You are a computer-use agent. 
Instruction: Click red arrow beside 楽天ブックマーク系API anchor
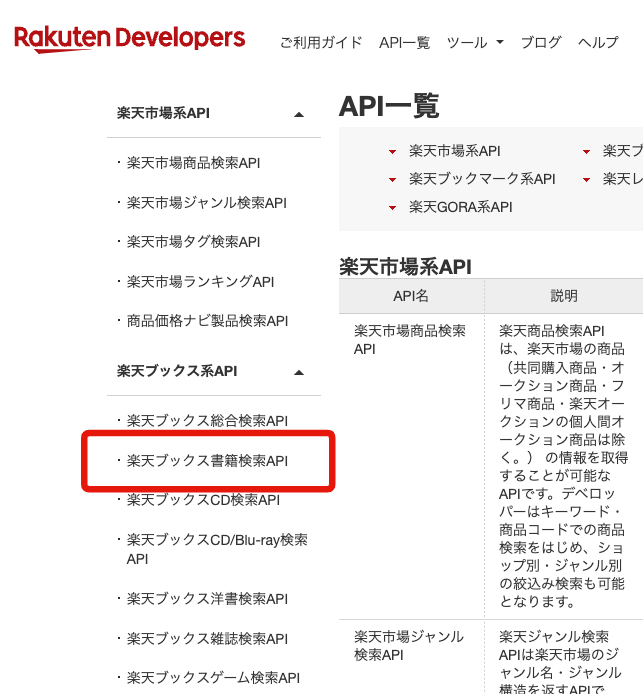point(392,180)
